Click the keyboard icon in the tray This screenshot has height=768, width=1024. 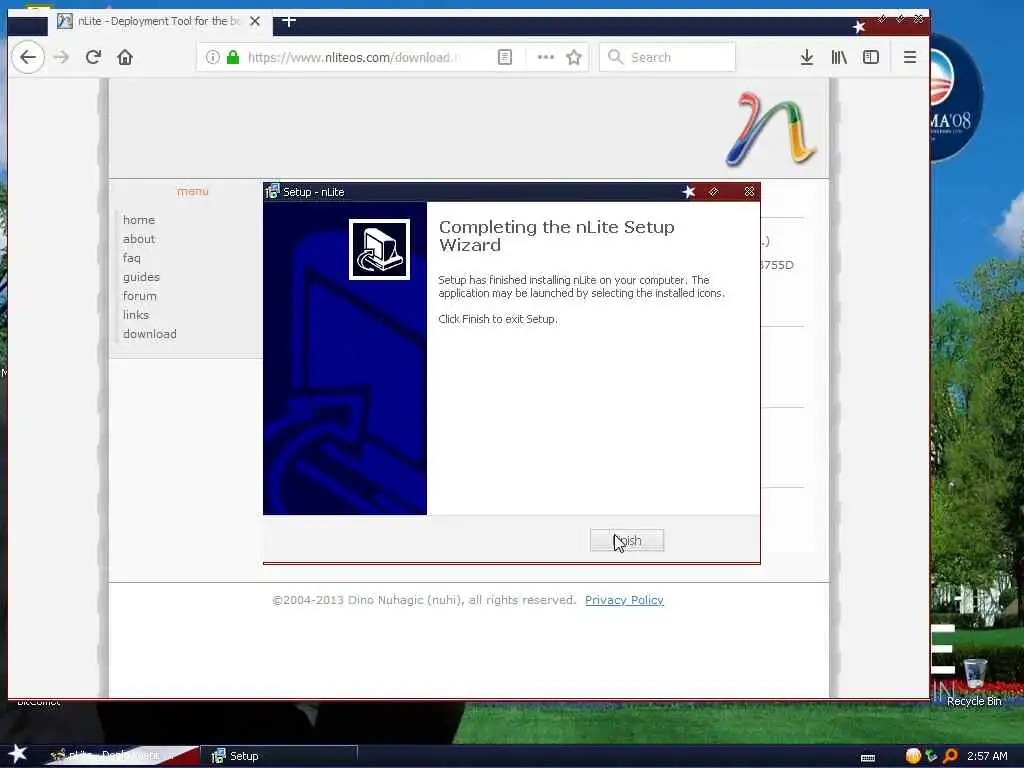pos(868,758)
